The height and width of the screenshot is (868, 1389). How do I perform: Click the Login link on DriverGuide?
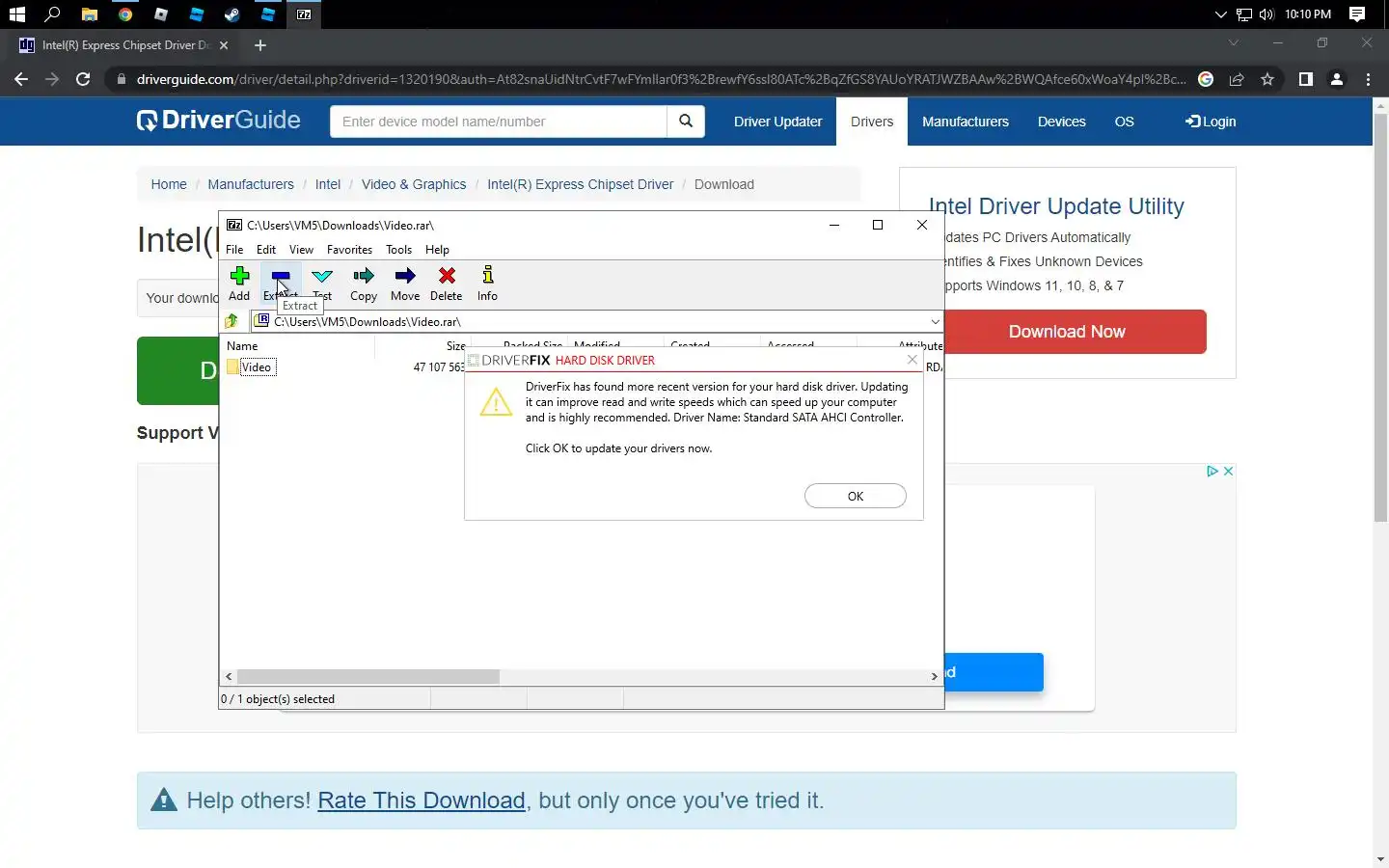pos(1211,122)
